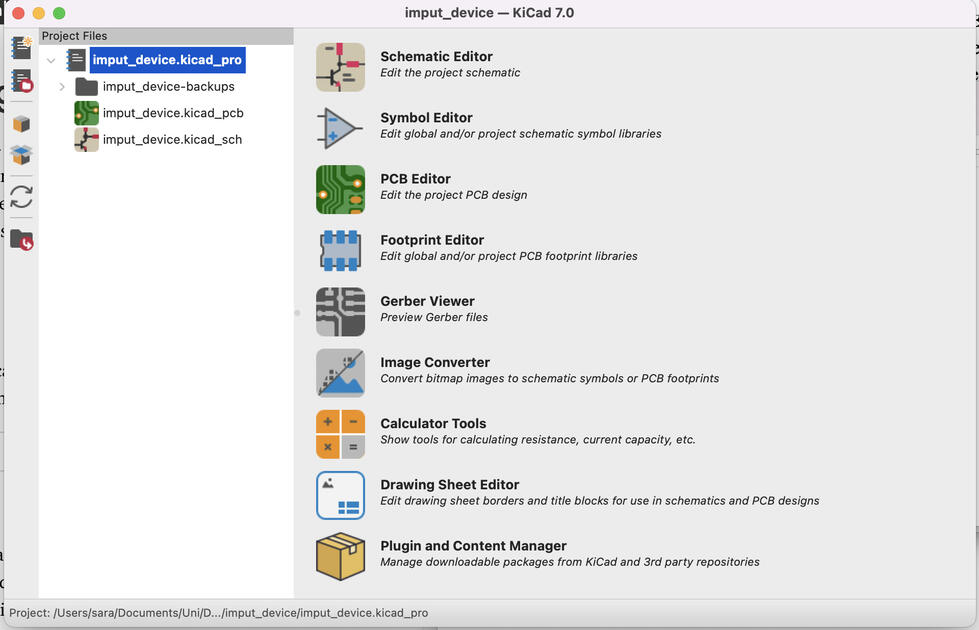Click the Schematic Editor title text

coord(436,56)
